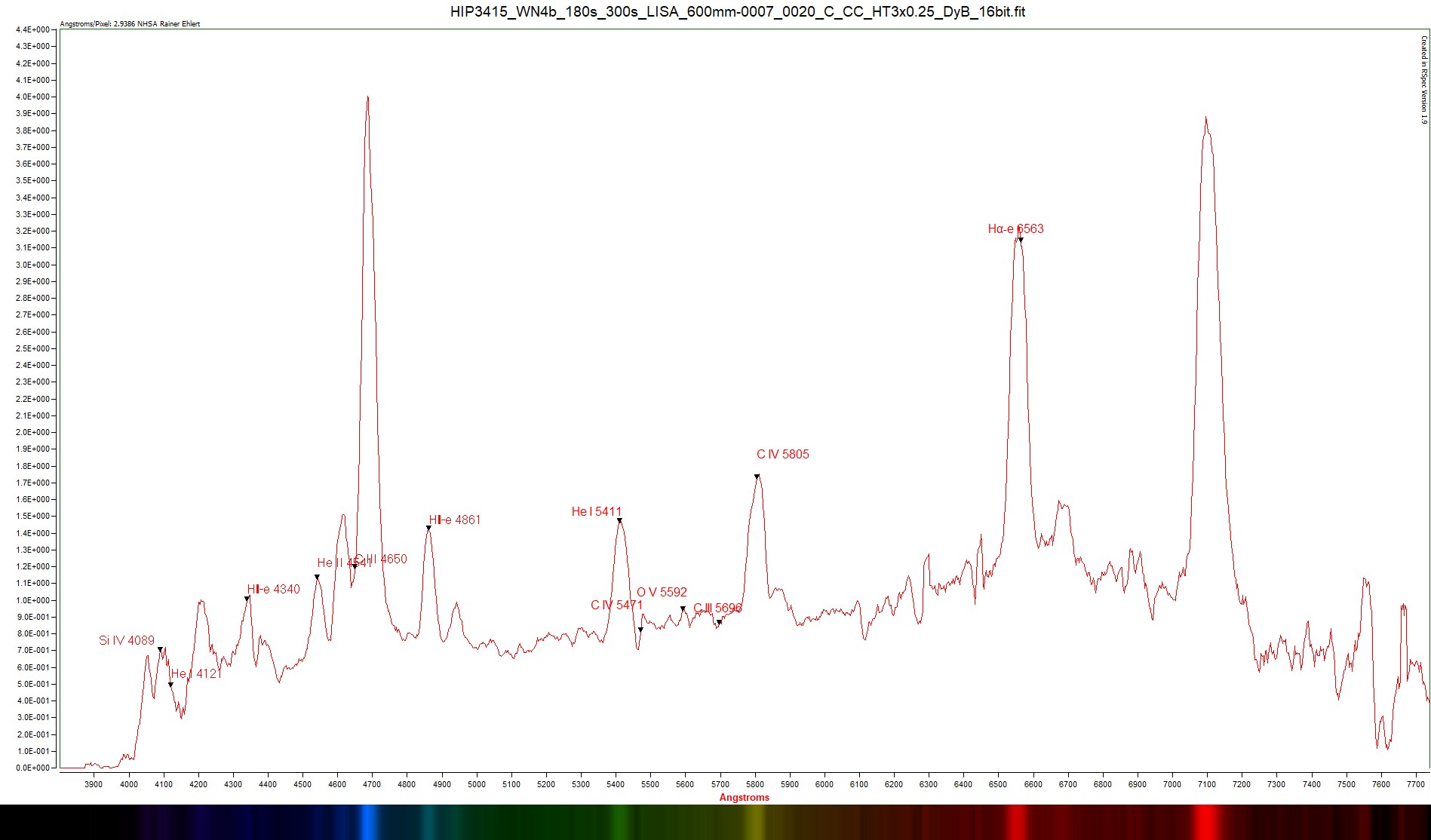Click the 4.0E+000 y-axis tick label

32,97
